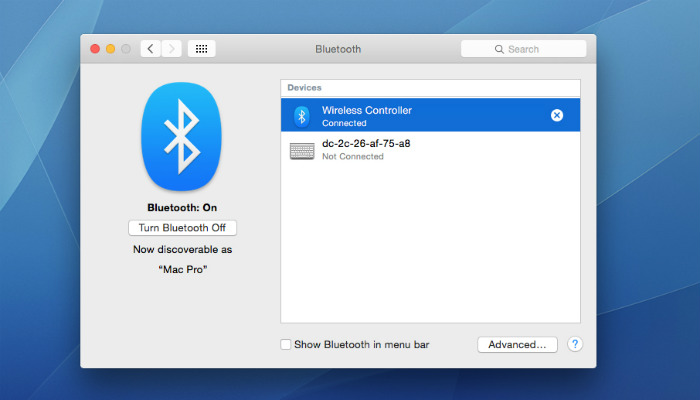Open Bluetooth help with the question mark
Screen dimensions: 700x400
(575, 344)
